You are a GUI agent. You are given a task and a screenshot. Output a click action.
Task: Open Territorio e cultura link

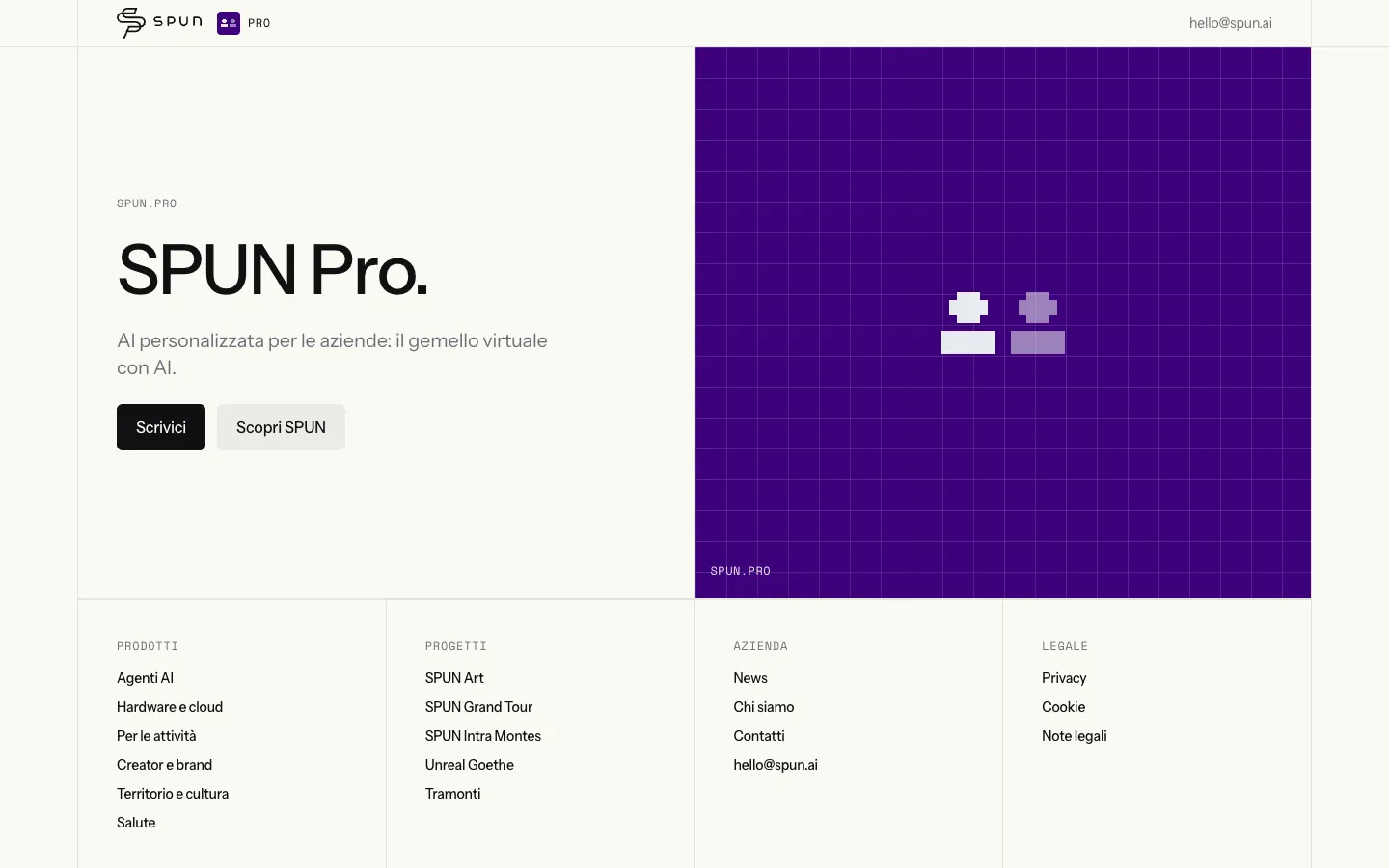173,794
